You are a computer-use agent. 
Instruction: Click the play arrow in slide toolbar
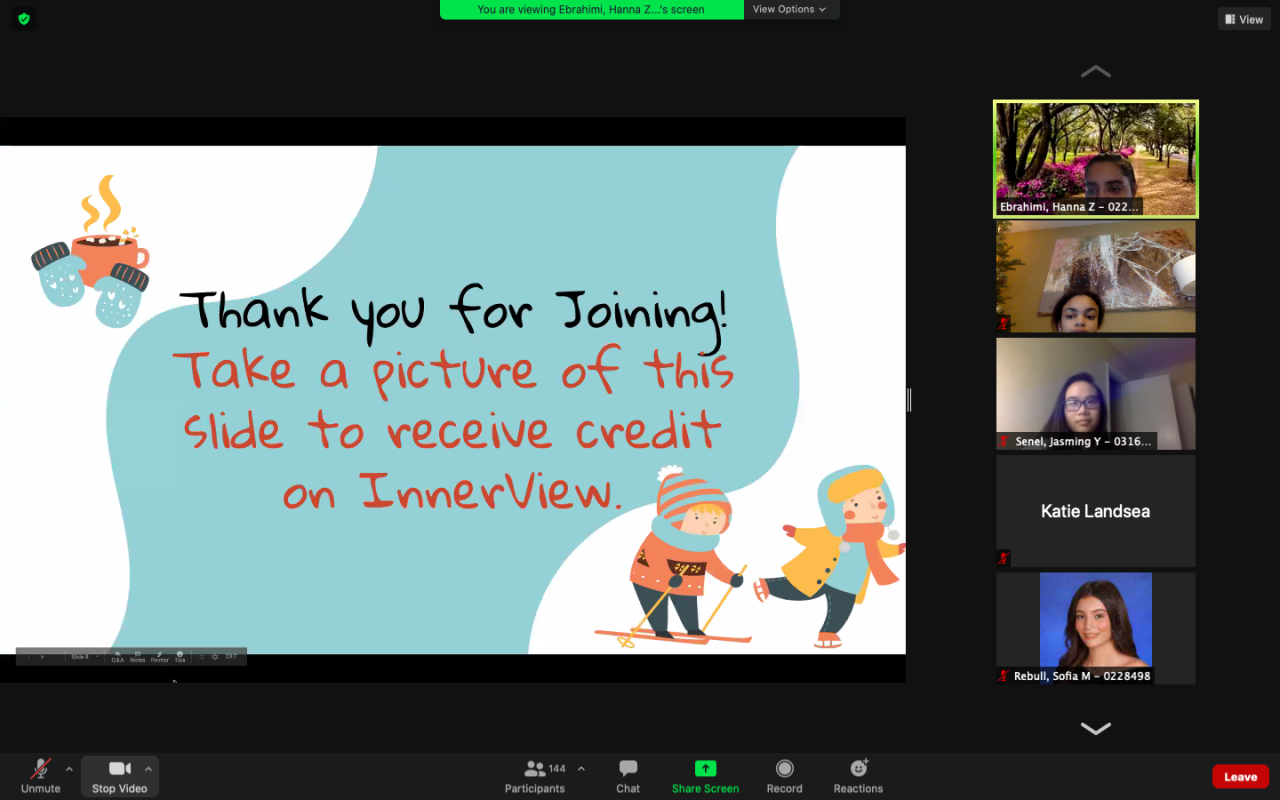click(42, 657)
